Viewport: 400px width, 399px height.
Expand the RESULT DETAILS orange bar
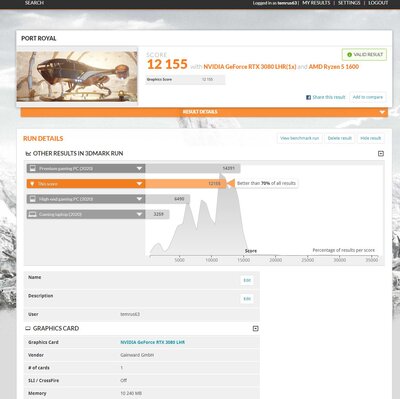(204, 112)
